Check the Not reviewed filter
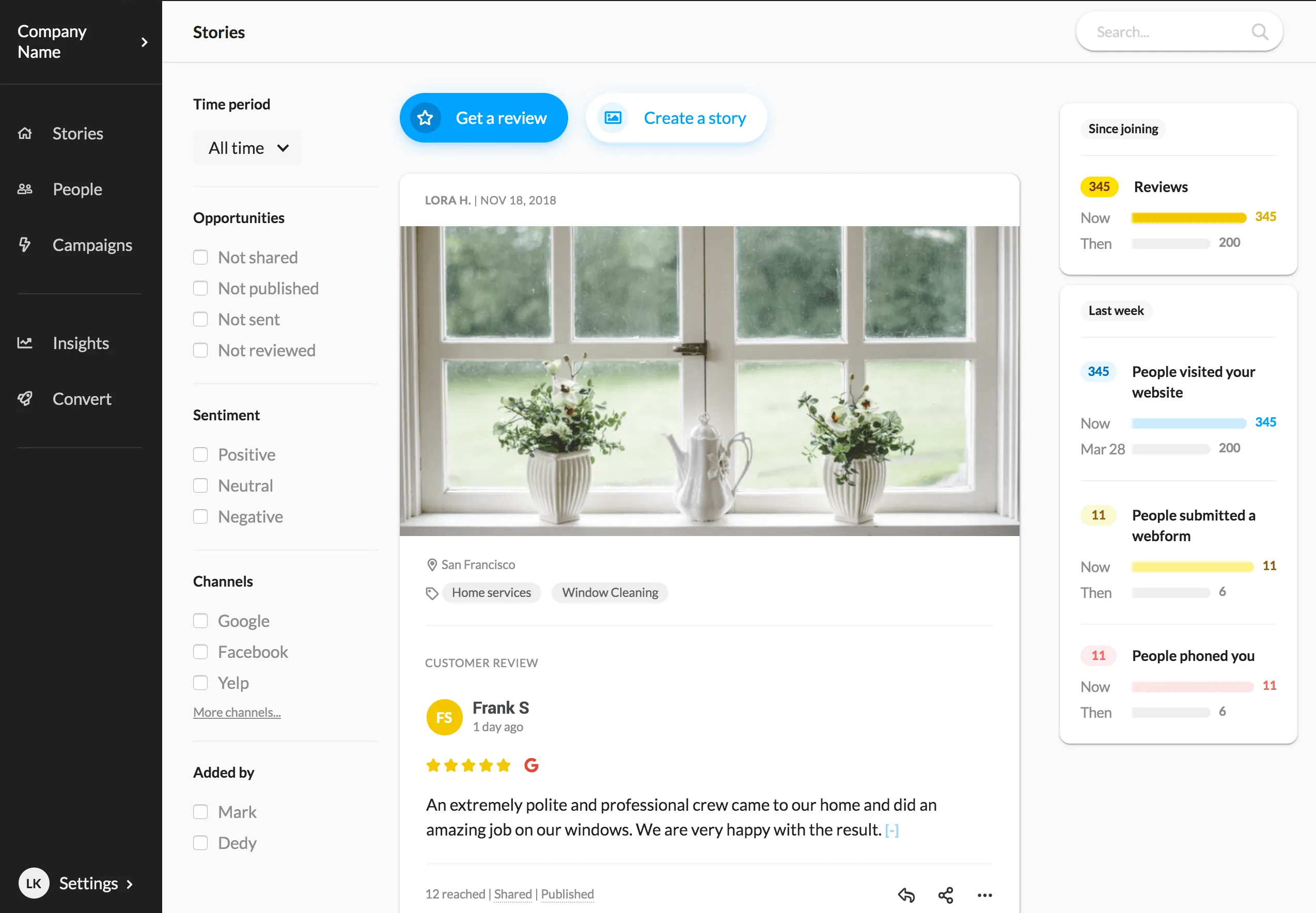The image size is (1316, 913). [x=200, y=350]
